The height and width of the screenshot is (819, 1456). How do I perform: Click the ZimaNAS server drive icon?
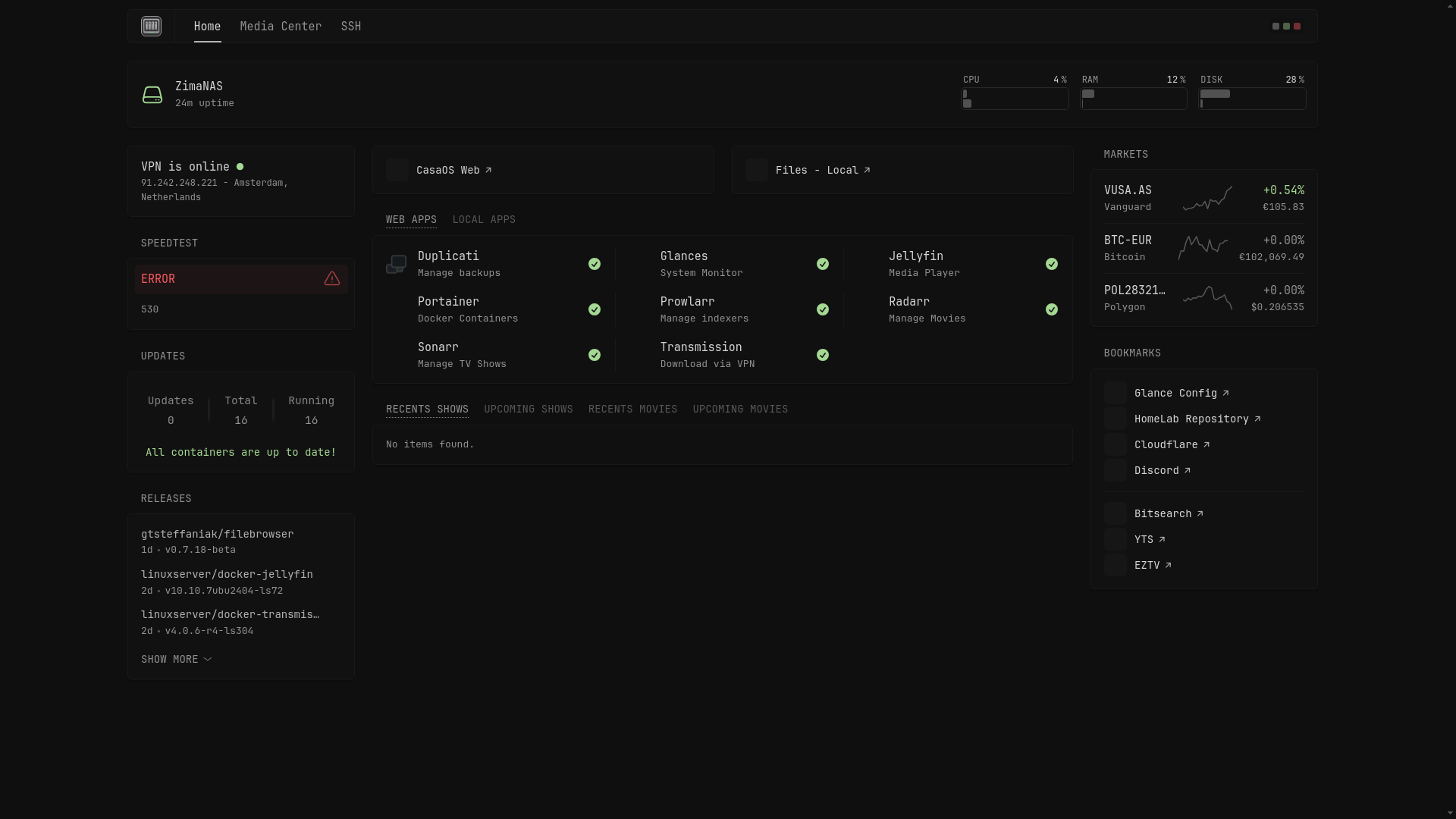click(x=152, y=95)
